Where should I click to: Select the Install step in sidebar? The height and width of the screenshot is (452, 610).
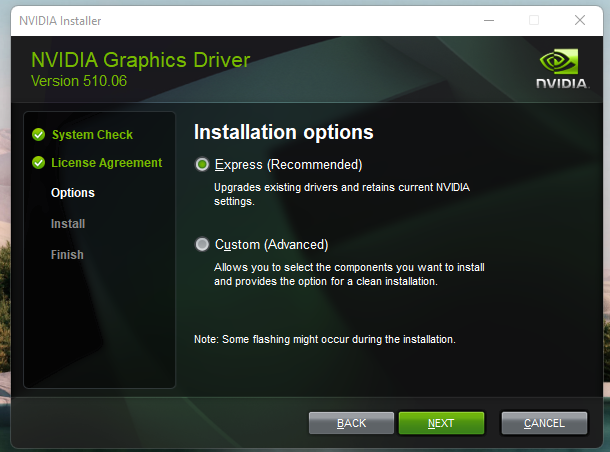[x=68, y=224]
